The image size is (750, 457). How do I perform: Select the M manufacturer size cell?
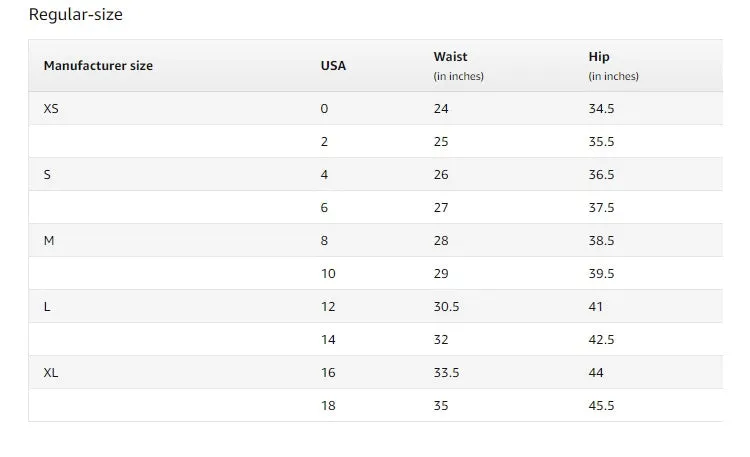[49, 241]
